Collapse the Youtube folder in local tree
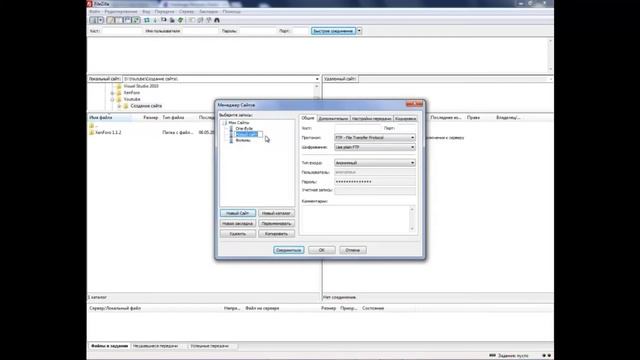This screenshot has height=360, width=640. [x=112, y=100]
